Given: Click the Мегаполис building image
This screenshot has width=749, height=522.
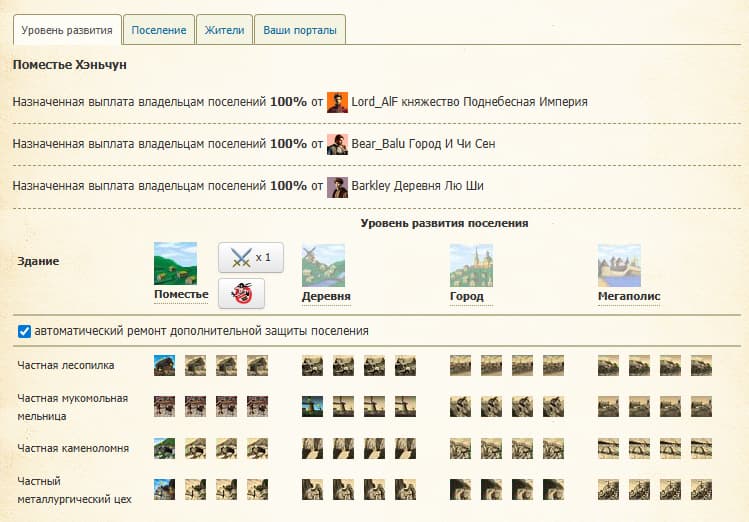Looking at the screenshot, I should (x=619, y=265).
